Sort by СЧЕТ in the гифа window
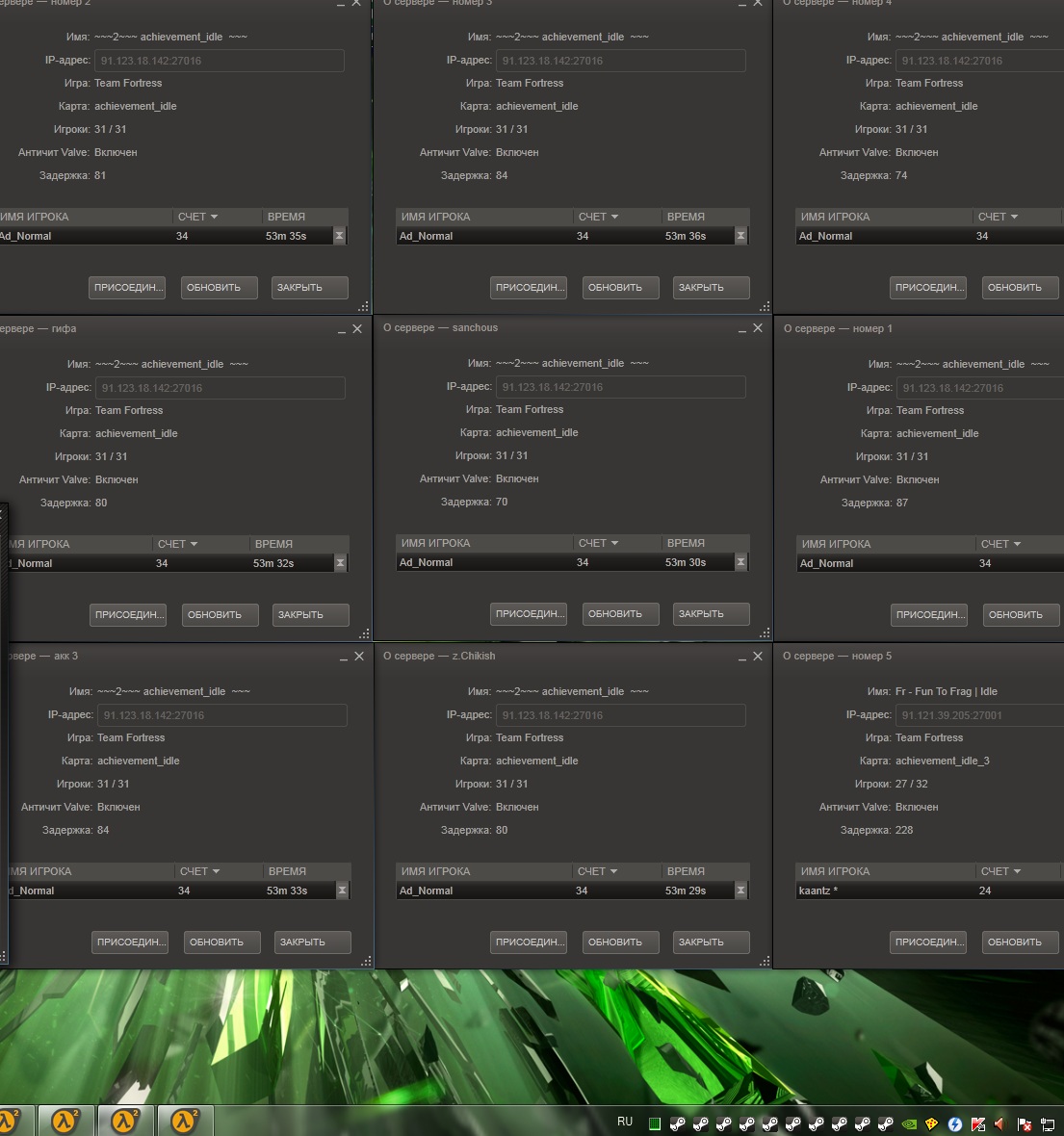The image size is (1064, 1136). 201,544
